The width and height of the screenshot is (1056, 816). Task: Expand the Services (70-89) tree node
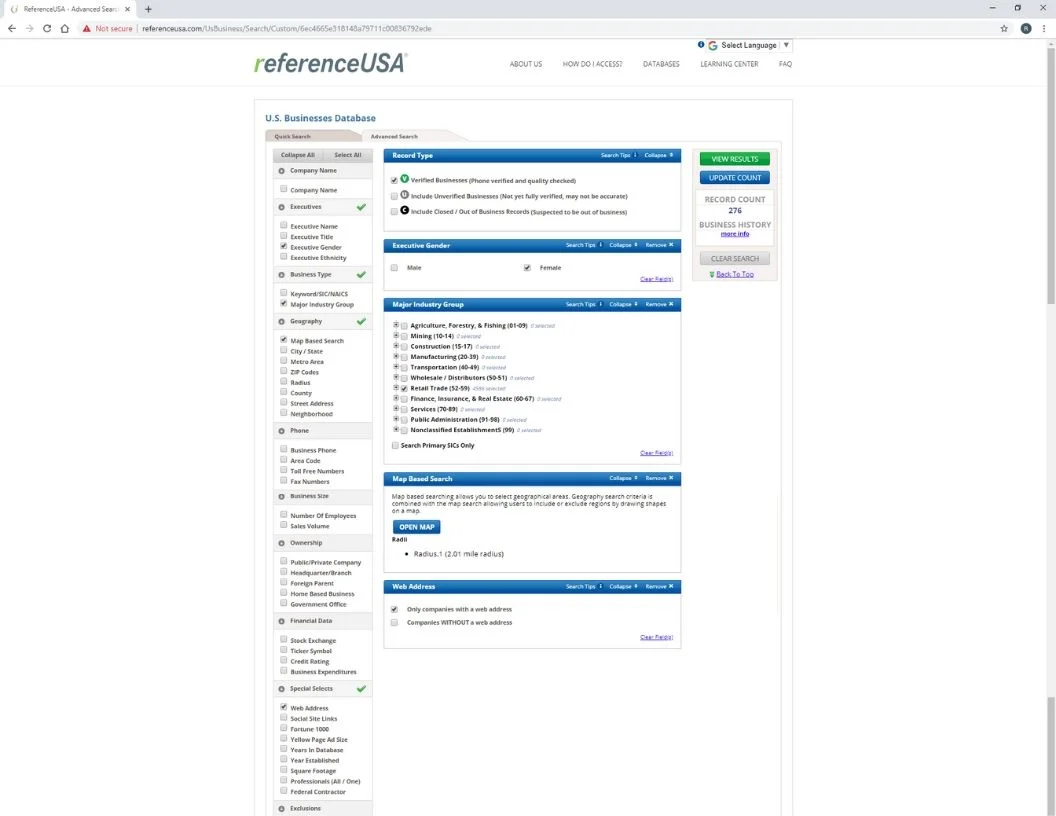(x=396, y=409)
